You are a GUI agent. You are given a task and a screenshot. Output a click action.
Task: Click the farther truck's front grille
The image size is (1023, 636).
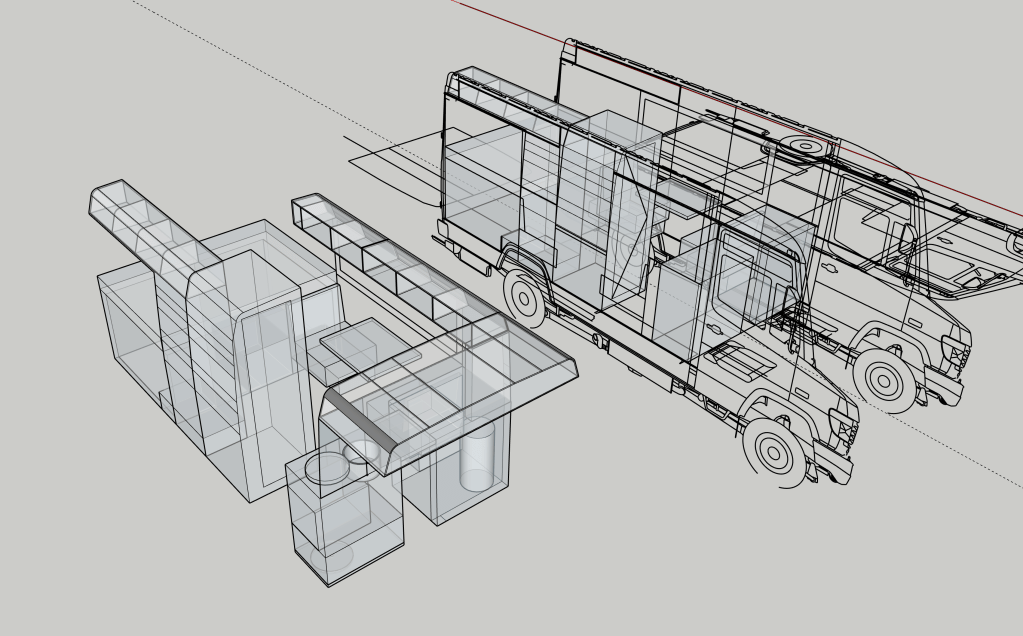pos(957,355)
